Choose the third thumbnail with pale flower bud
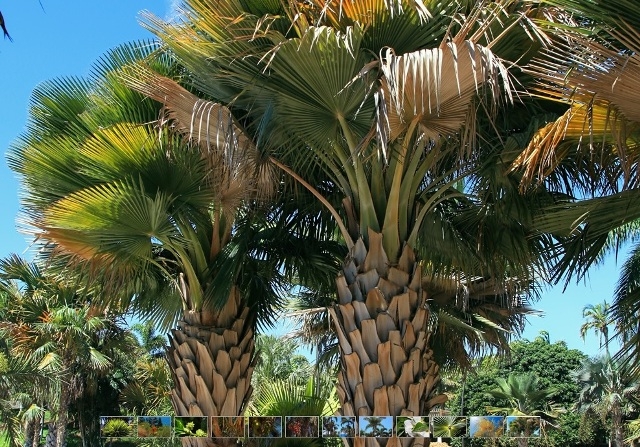Image resolution: width=640 pixels, height=447 pixels. 191,427
